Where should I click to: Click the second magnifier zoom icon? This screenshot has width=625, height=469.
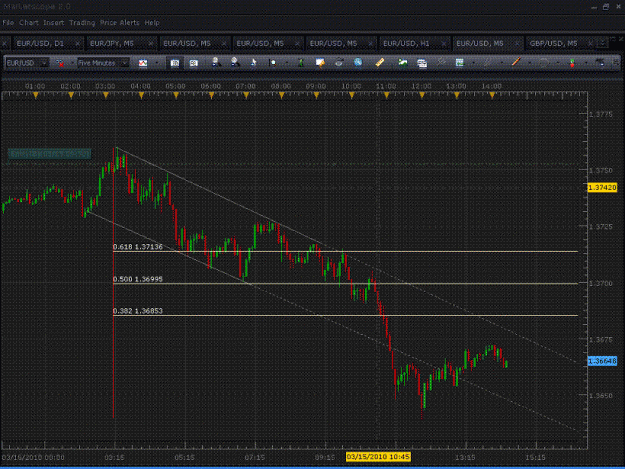pyautogui.click(x=235, y=62)
